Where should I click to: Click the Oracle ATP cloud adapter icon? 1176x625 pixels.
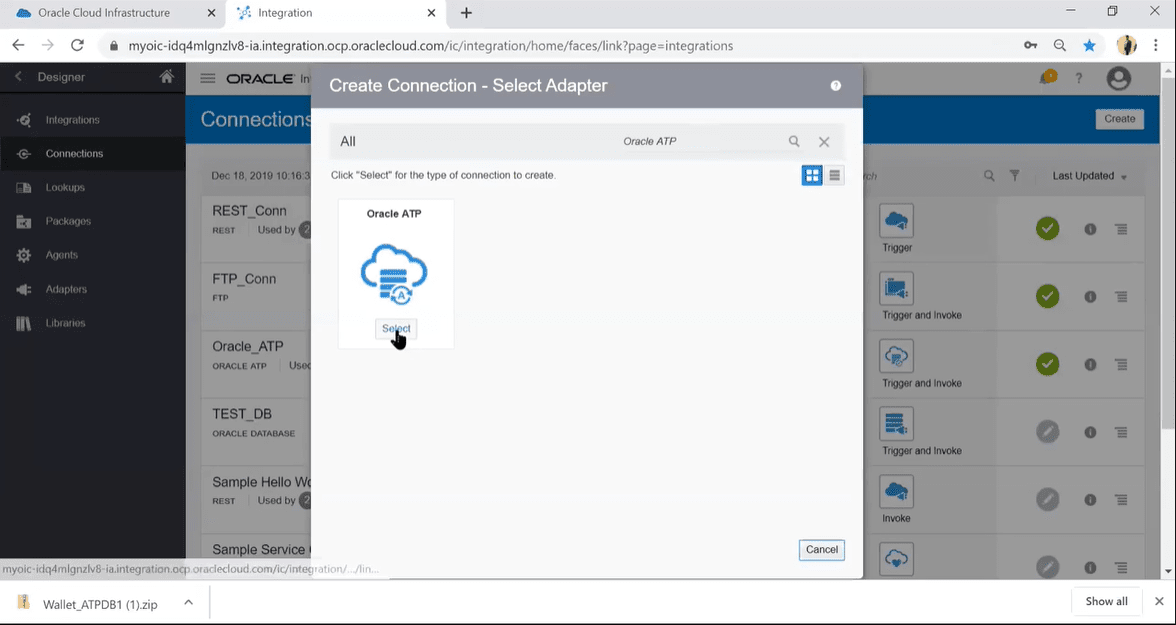(x=394, y=274)
